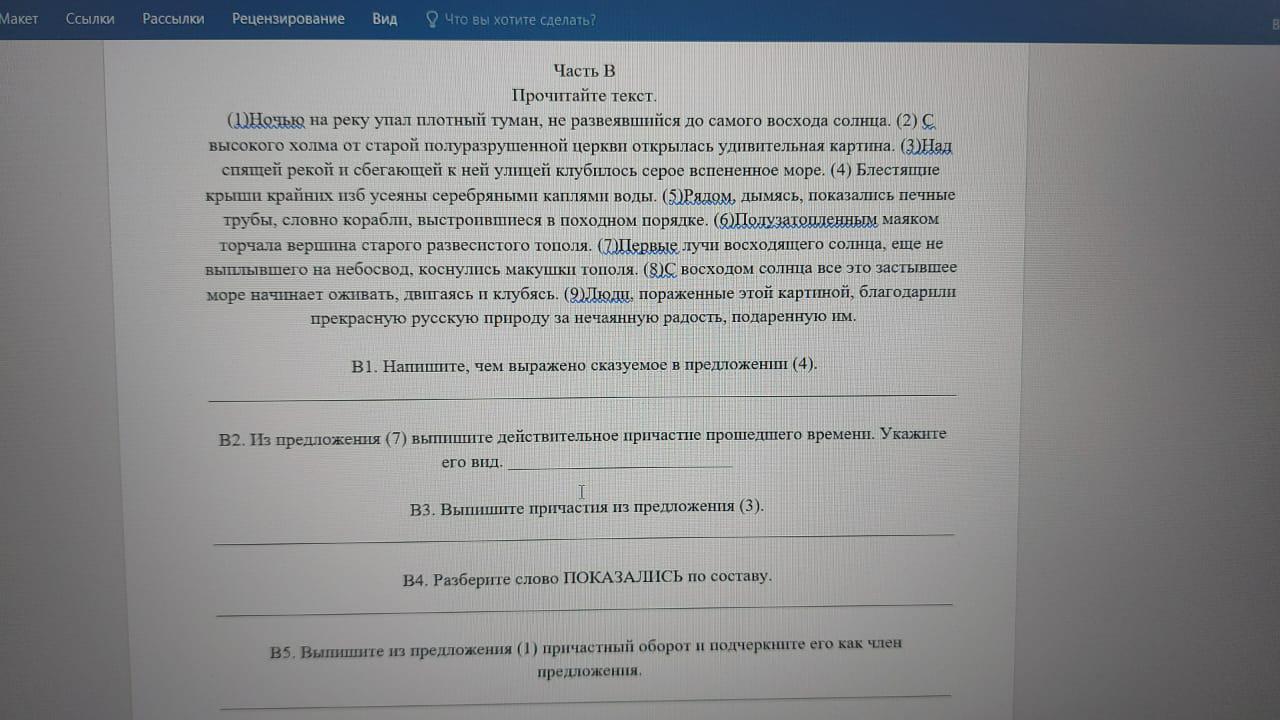
Task: Open the Макет ribbon tab
Action: tap(19, 19)
